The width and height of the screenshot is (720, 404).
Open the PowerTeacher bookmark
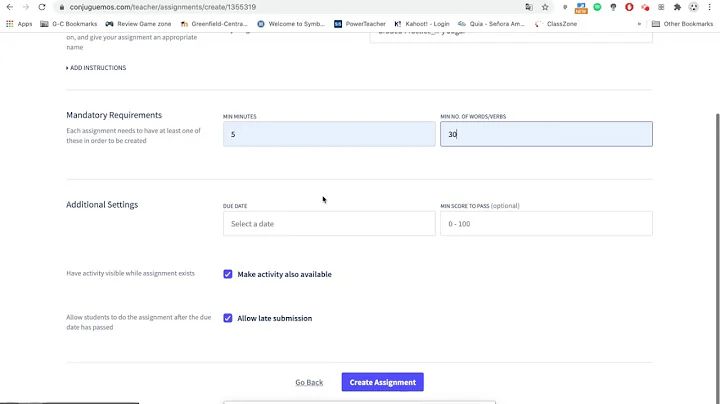tap(360, 23)
